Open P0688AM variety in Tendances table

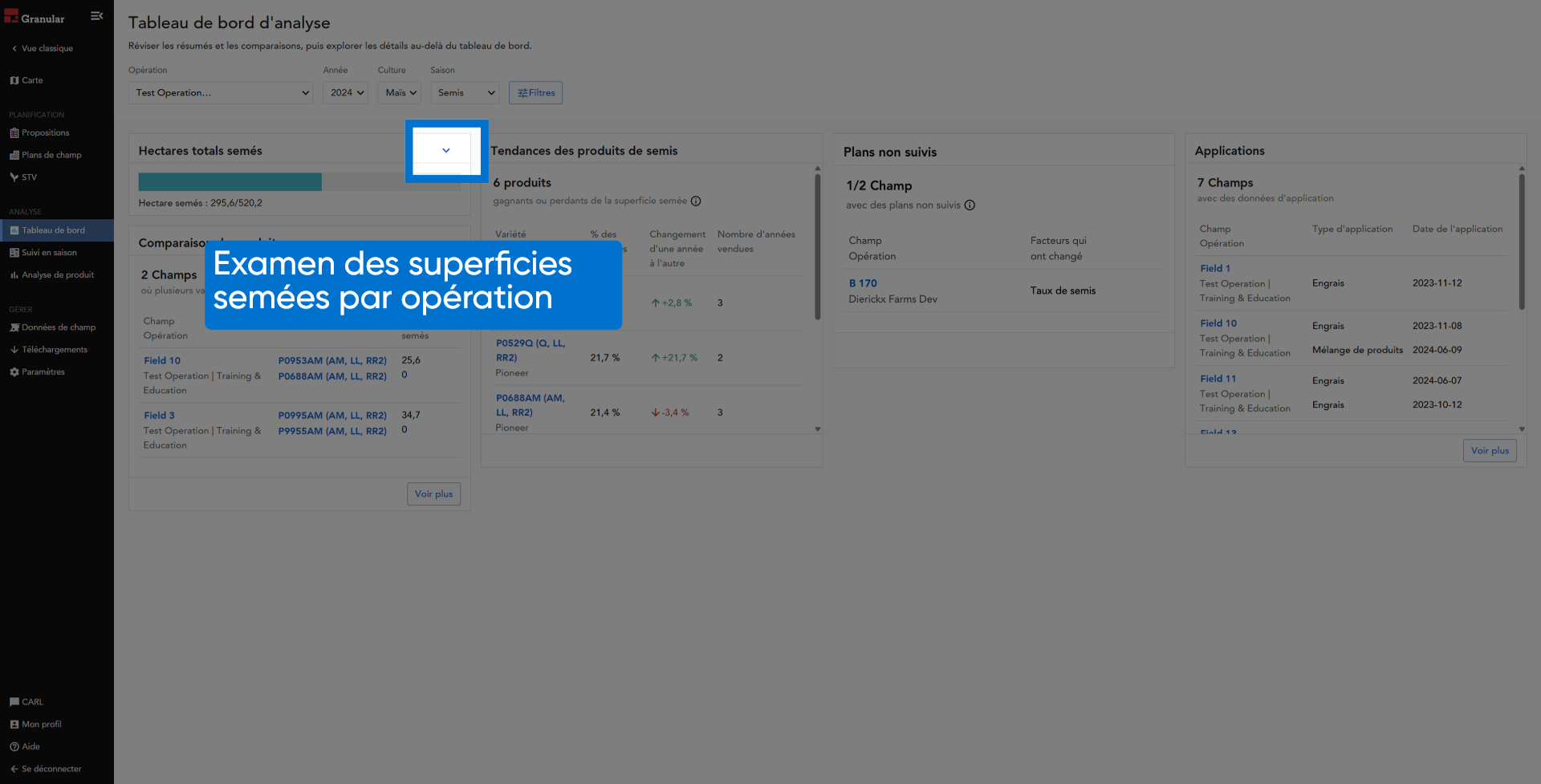click(531, 405)
